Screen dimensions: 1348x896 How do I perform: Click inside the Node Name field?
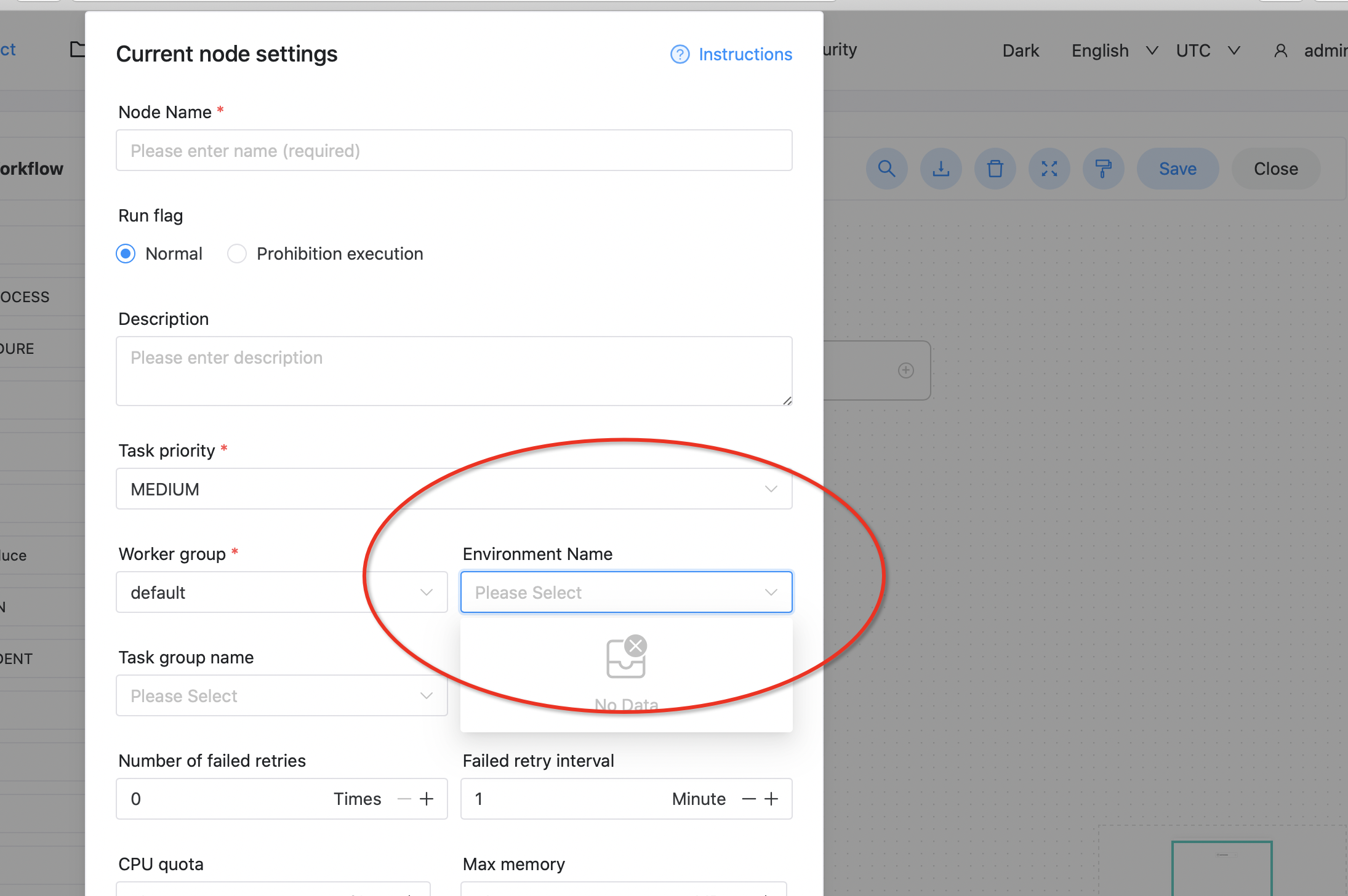[453, 150]
